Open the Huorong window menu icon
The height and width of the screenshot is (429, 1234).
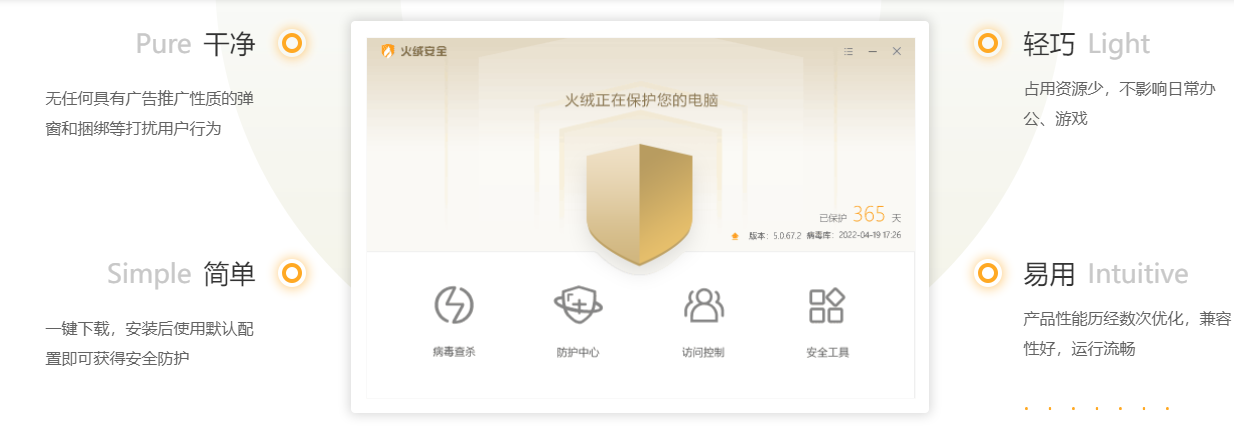click(848, 51)
